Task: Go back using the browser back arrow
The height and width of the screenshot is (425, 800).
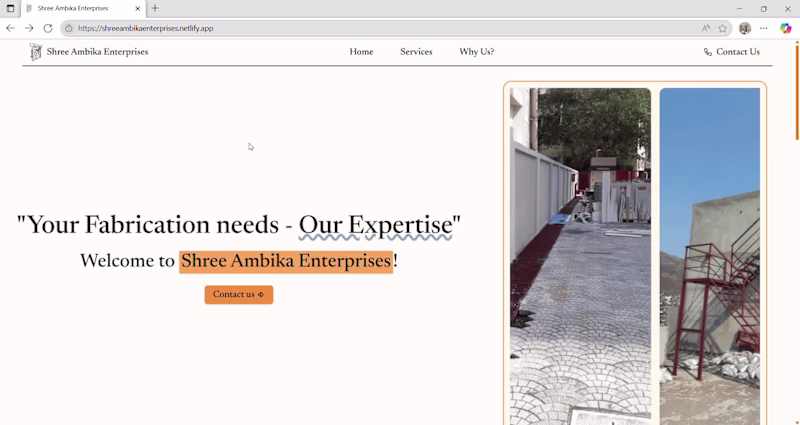Action: (10, 28)
